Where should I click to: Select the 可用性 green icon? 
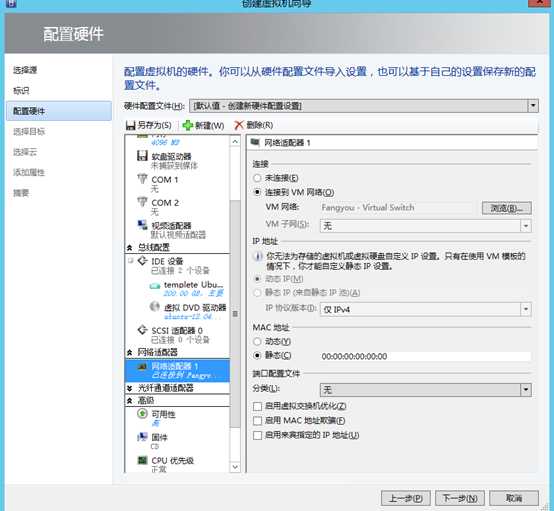coord(142,413)
